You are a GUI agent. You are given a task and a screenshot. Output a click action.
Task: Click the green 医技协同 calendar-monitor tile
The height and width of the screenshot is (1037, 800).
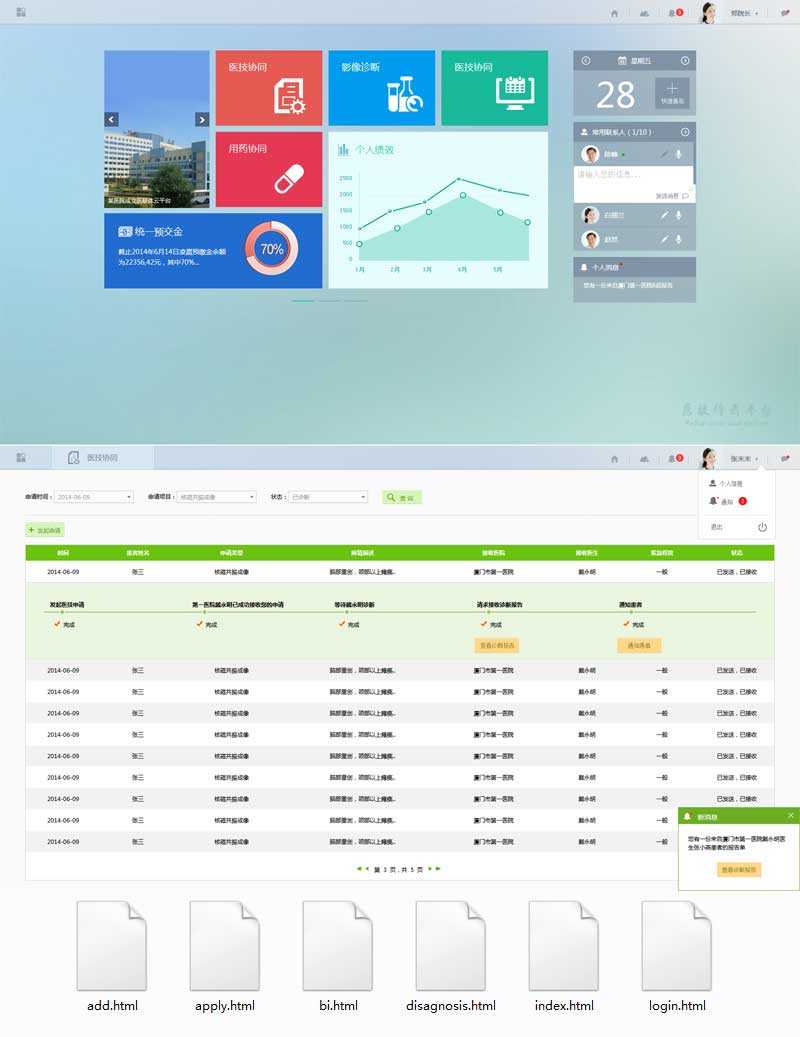(x=494, y=88)
